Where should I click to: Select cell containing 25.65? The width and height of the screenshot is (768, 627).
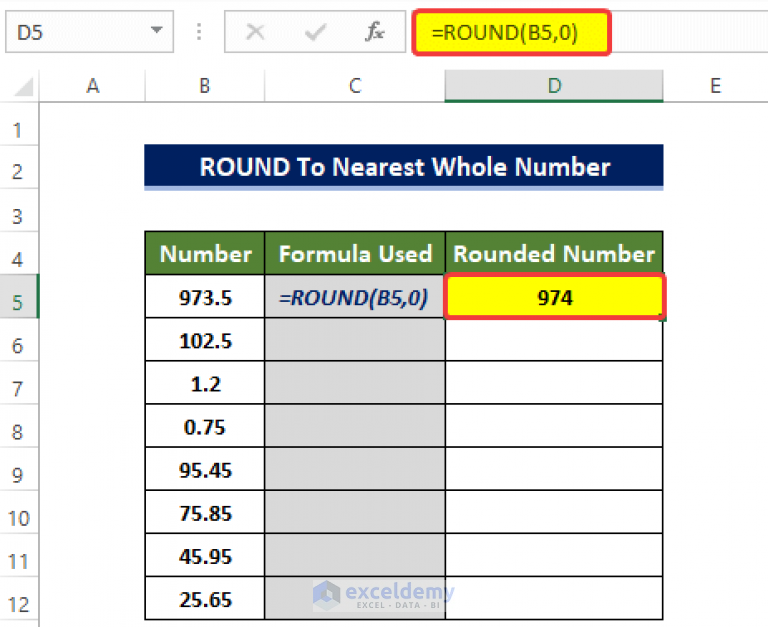click(x=205, y=599)
